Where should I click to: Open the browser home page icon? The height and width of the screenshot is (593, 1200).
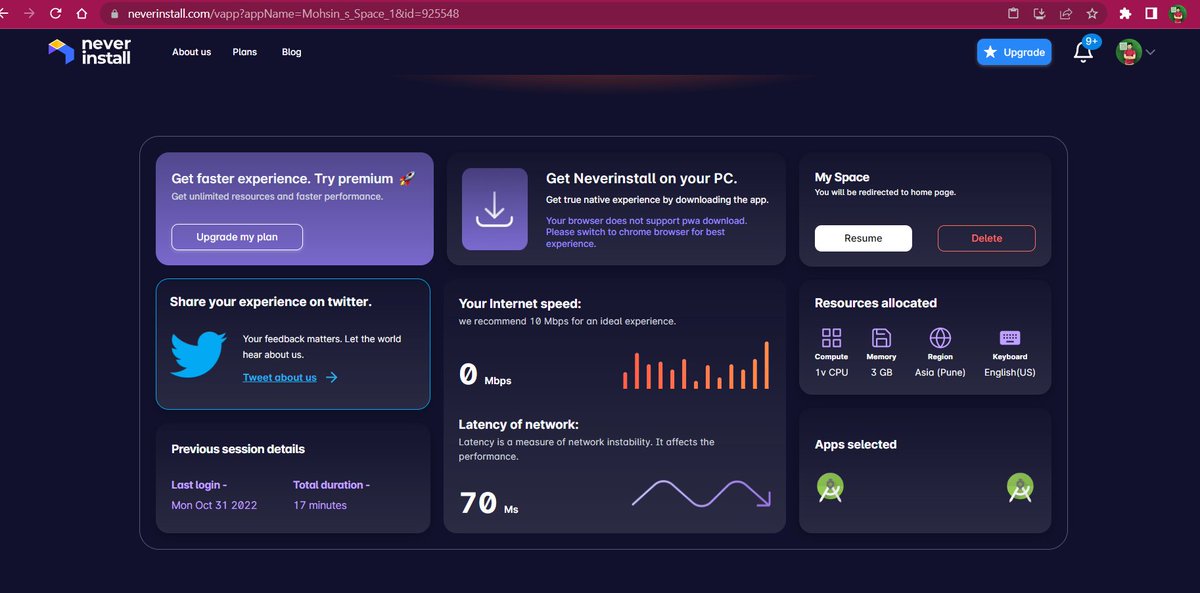pos(81,14)
